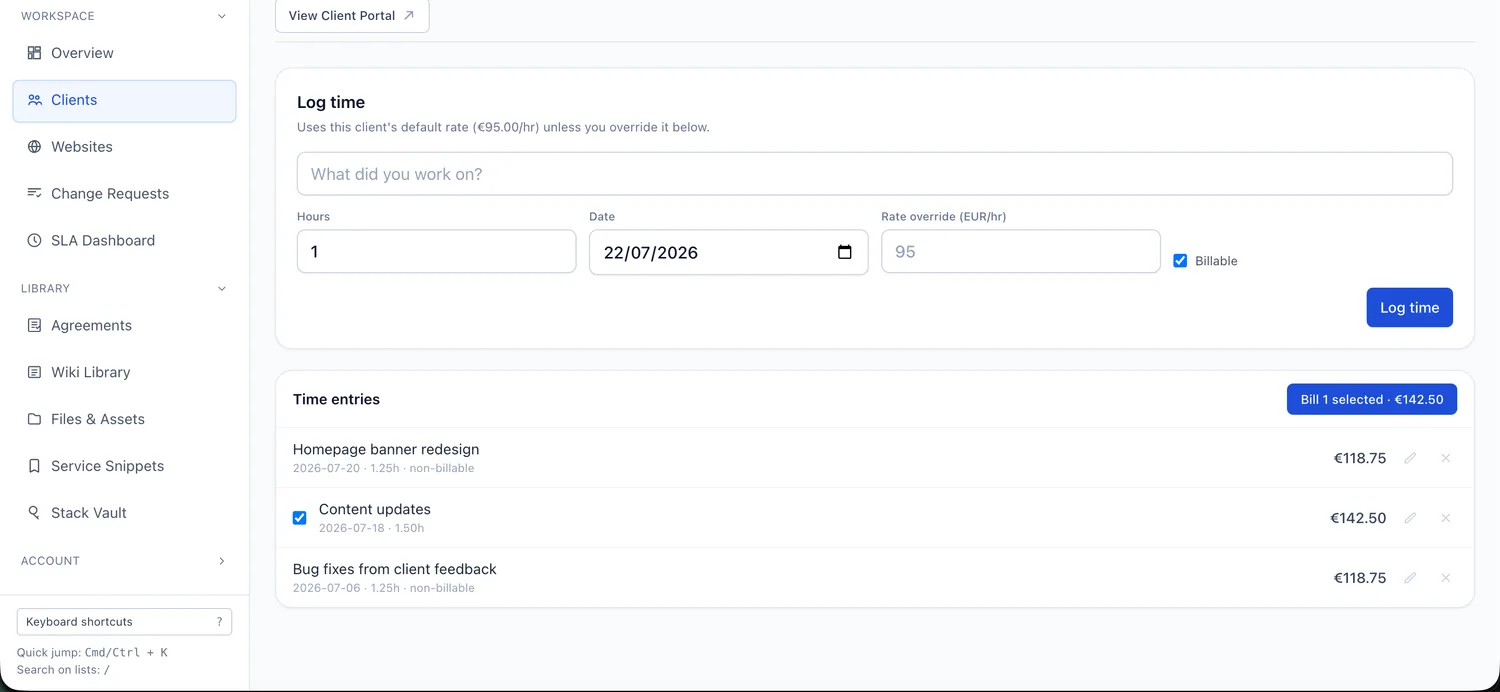
Task: Uncheck the Billable checkbox
Action: point(1180,261)
